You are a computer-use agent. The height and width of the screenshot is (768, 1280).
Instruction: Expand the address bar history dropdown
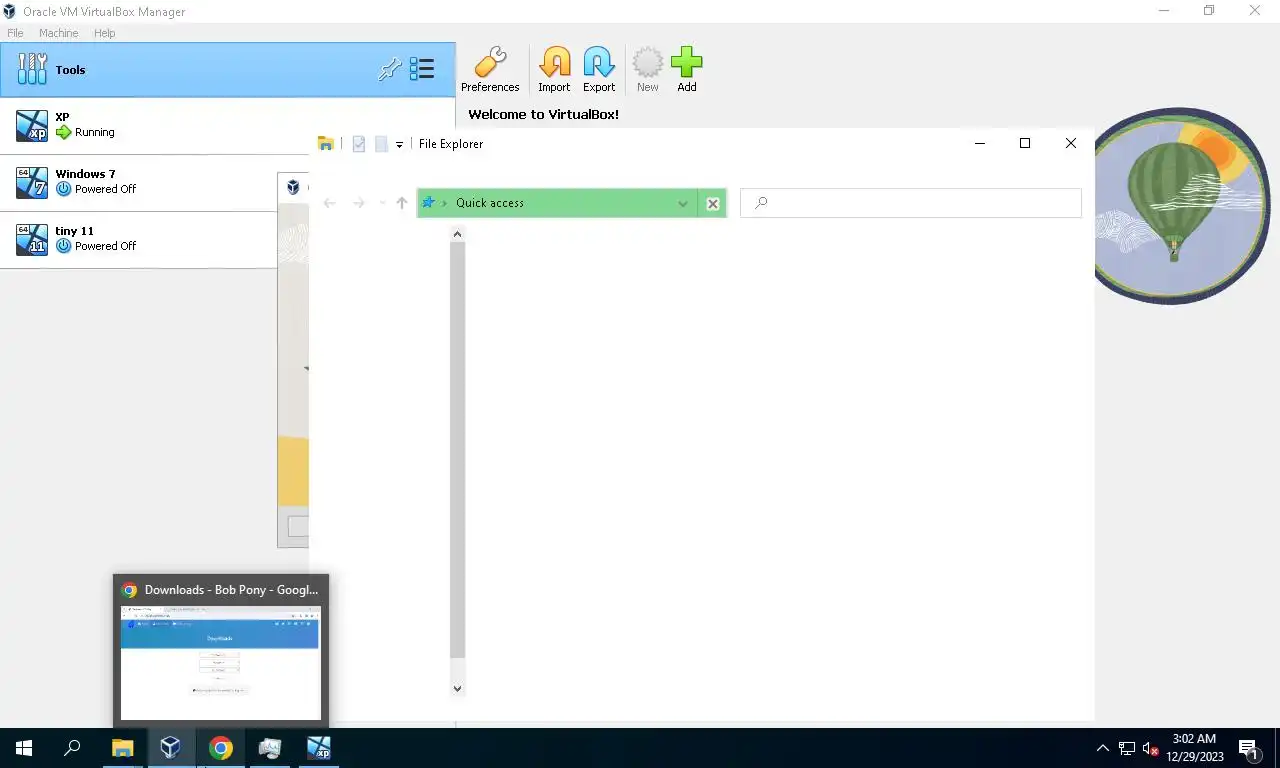(x=683, y=203)
